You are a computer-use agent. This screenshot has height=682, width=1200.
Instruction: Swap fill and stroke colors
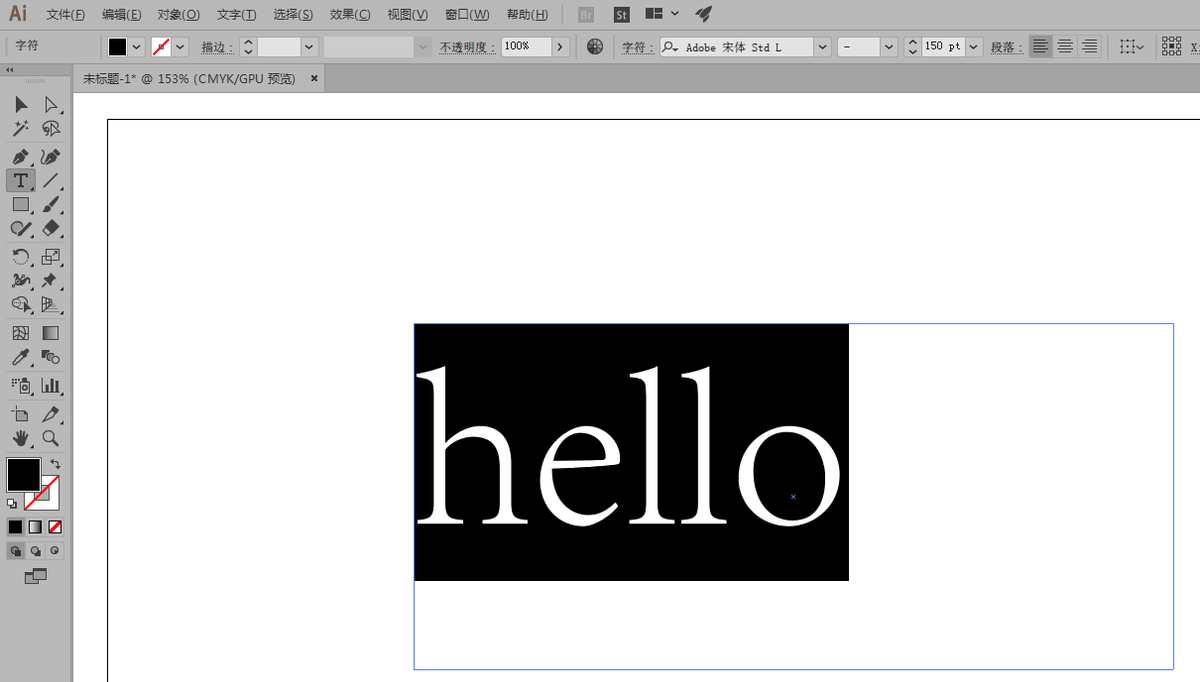pos(56,464)
